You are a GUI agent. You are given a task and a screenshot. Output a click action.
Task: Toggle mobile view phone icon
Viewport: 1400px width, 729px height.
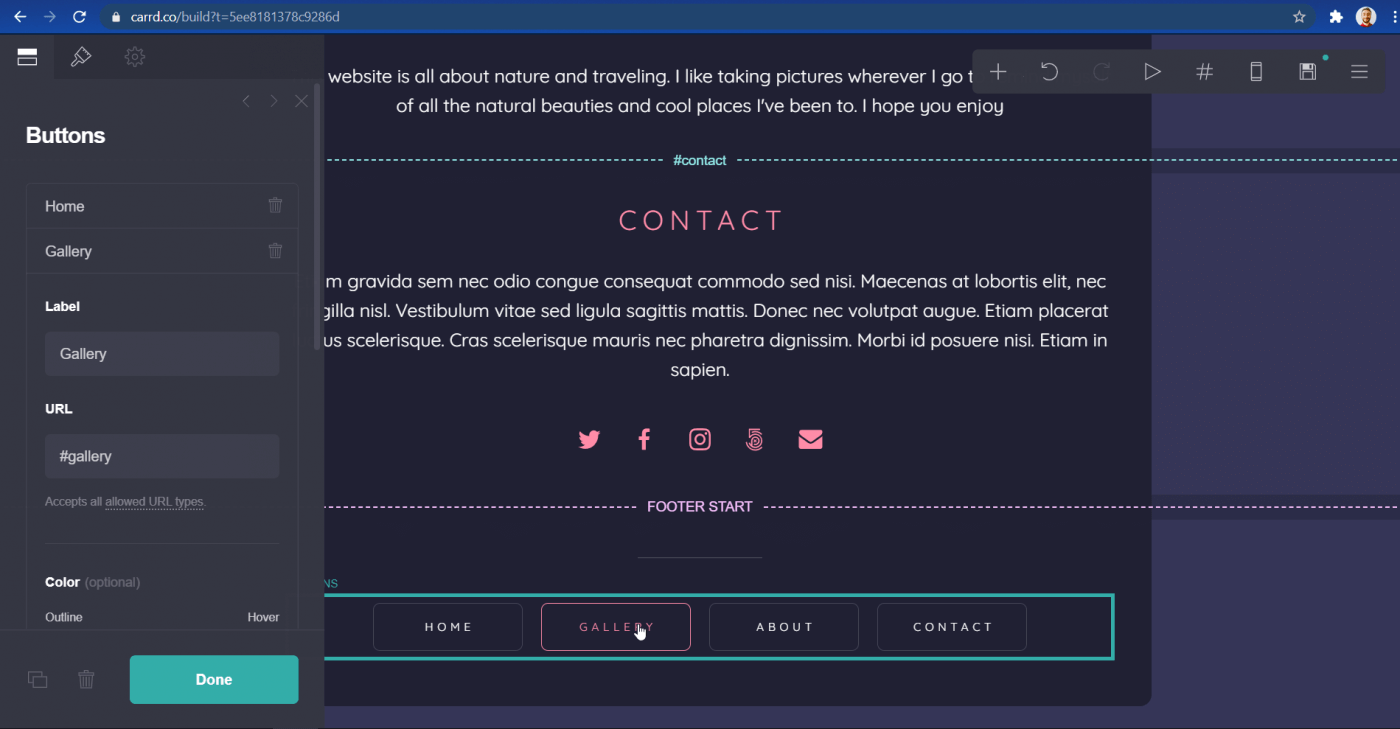click(1256, 72)
